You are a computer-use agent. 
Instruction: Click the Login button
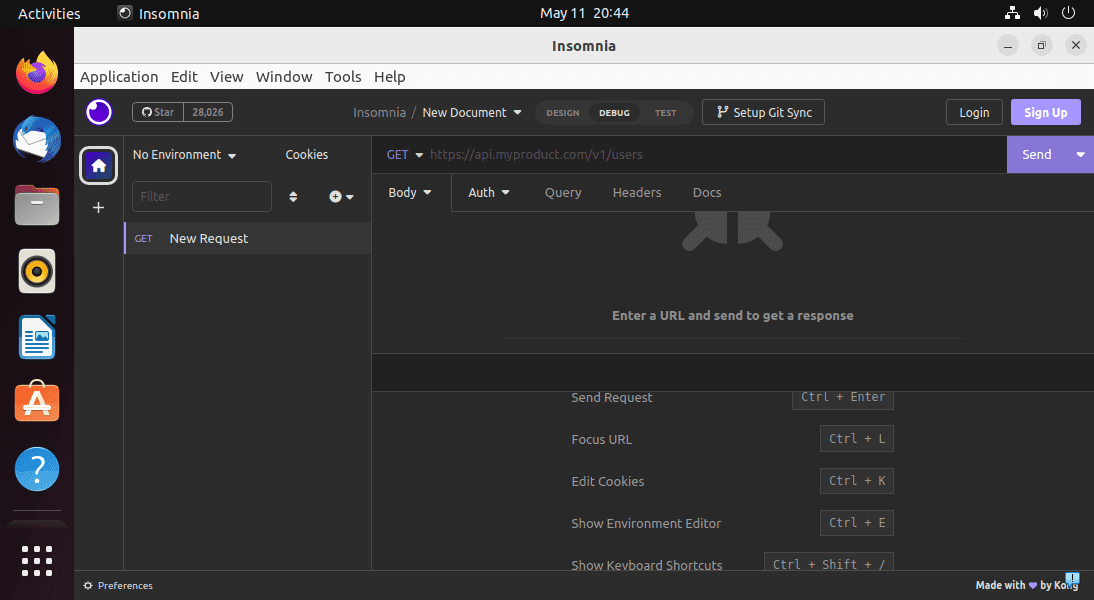click(x=974, y=112)
